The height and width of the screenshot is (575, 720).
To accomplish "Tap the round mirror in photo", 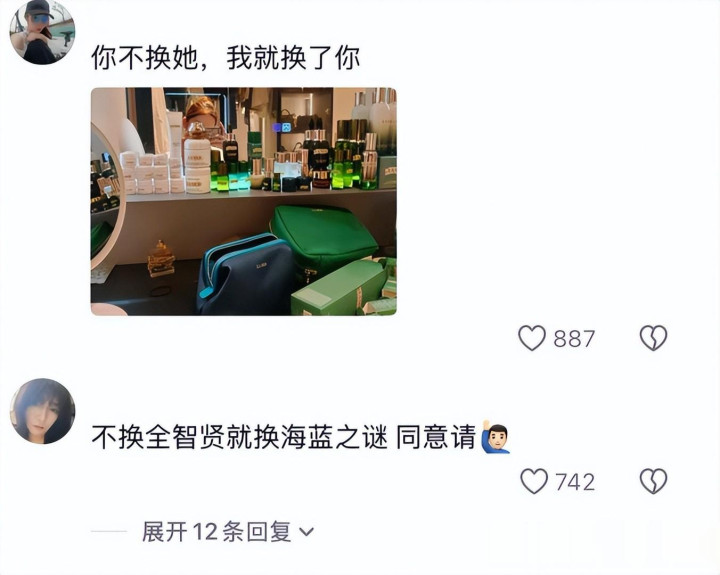I will (107, 197).
